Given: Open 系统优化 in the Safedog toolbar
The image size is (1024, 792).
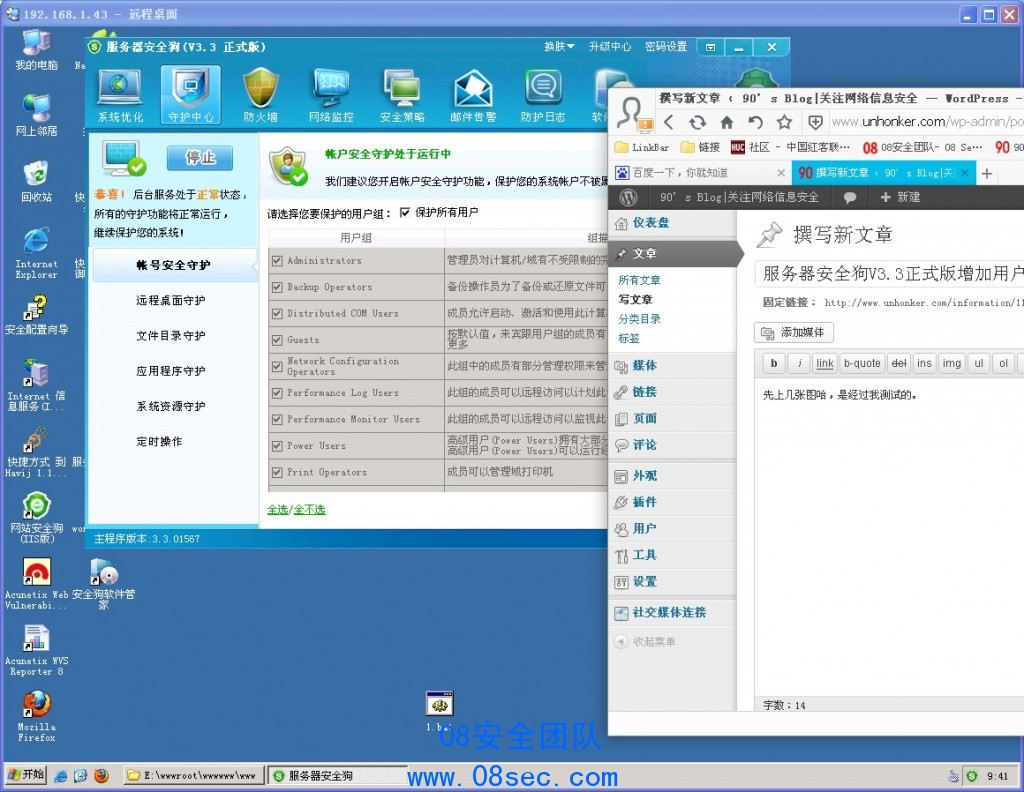Looking at the screenshot, I should [120, 95].
